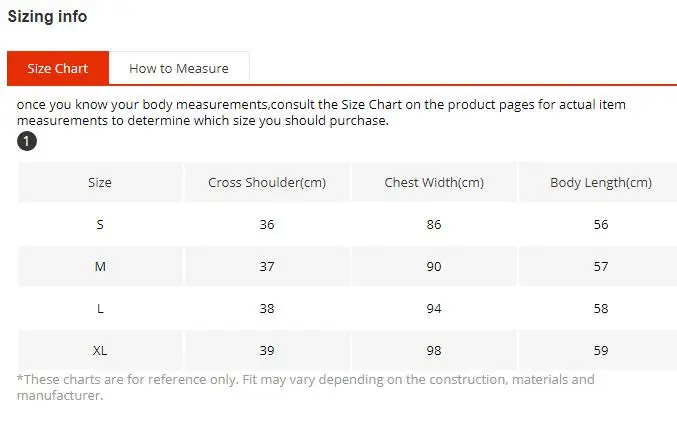This screenshot has height=422, width=677.
Task: Select the XL size row label
Action: click(x=100, y=350)
